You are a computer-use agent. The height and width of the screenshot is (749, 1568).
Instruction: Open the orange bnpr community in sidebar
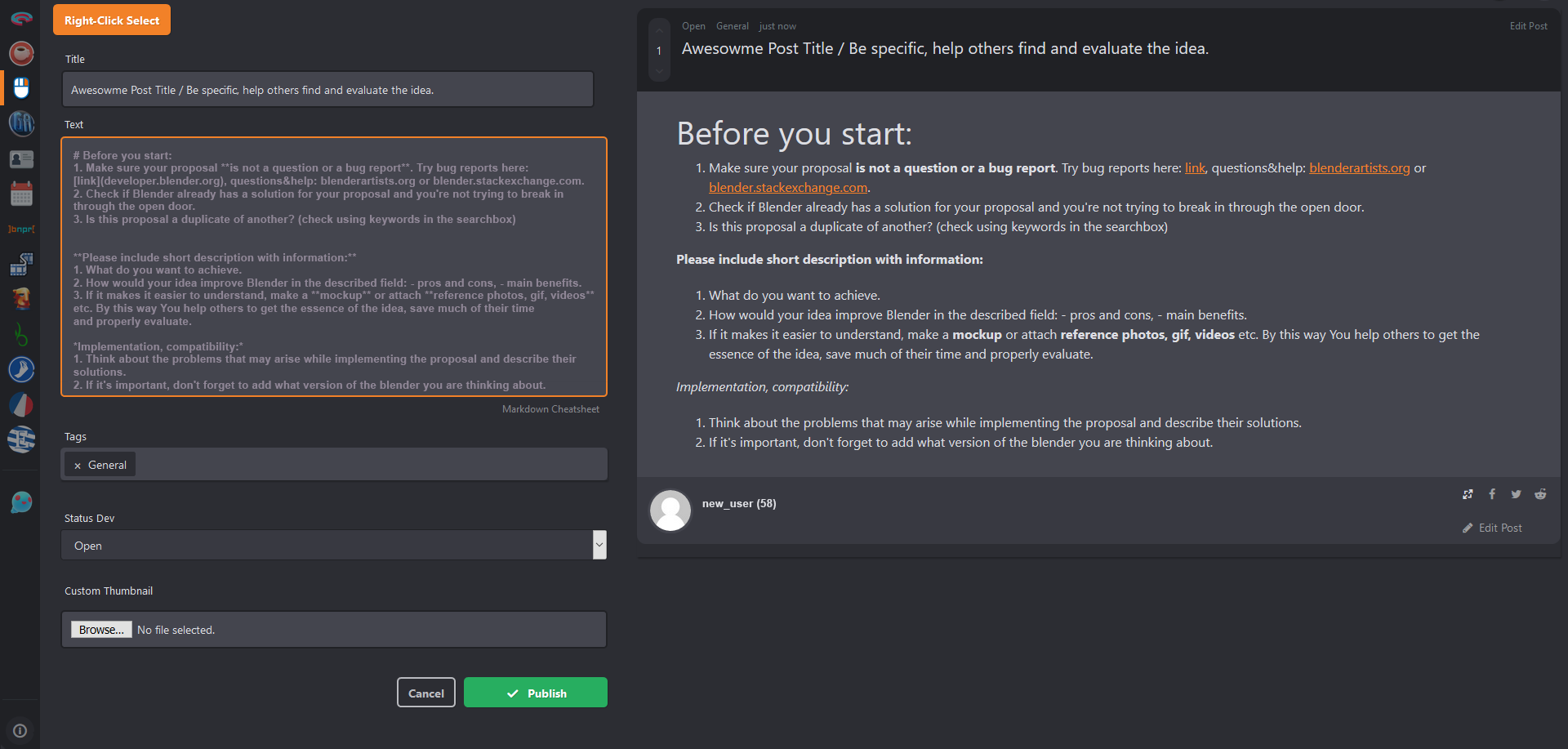(21, 229)
